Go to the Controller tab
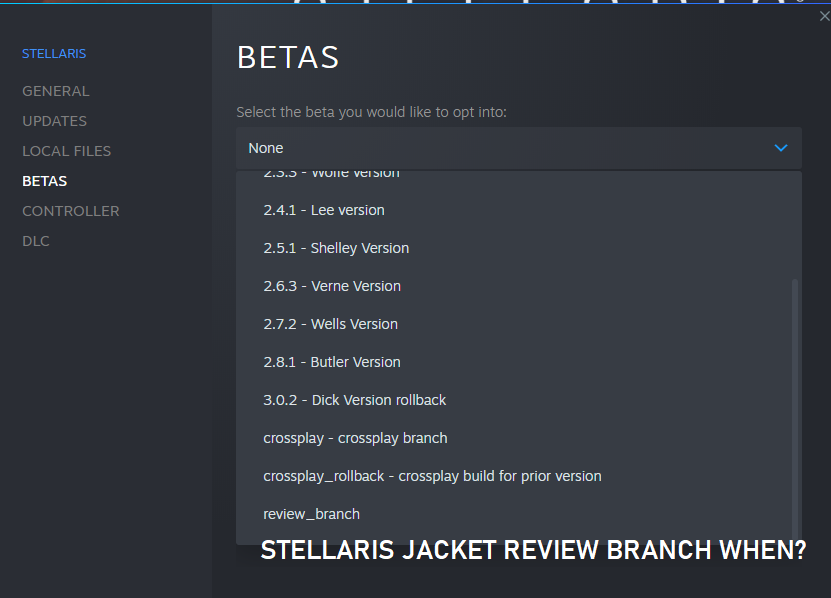 (71, 211)
